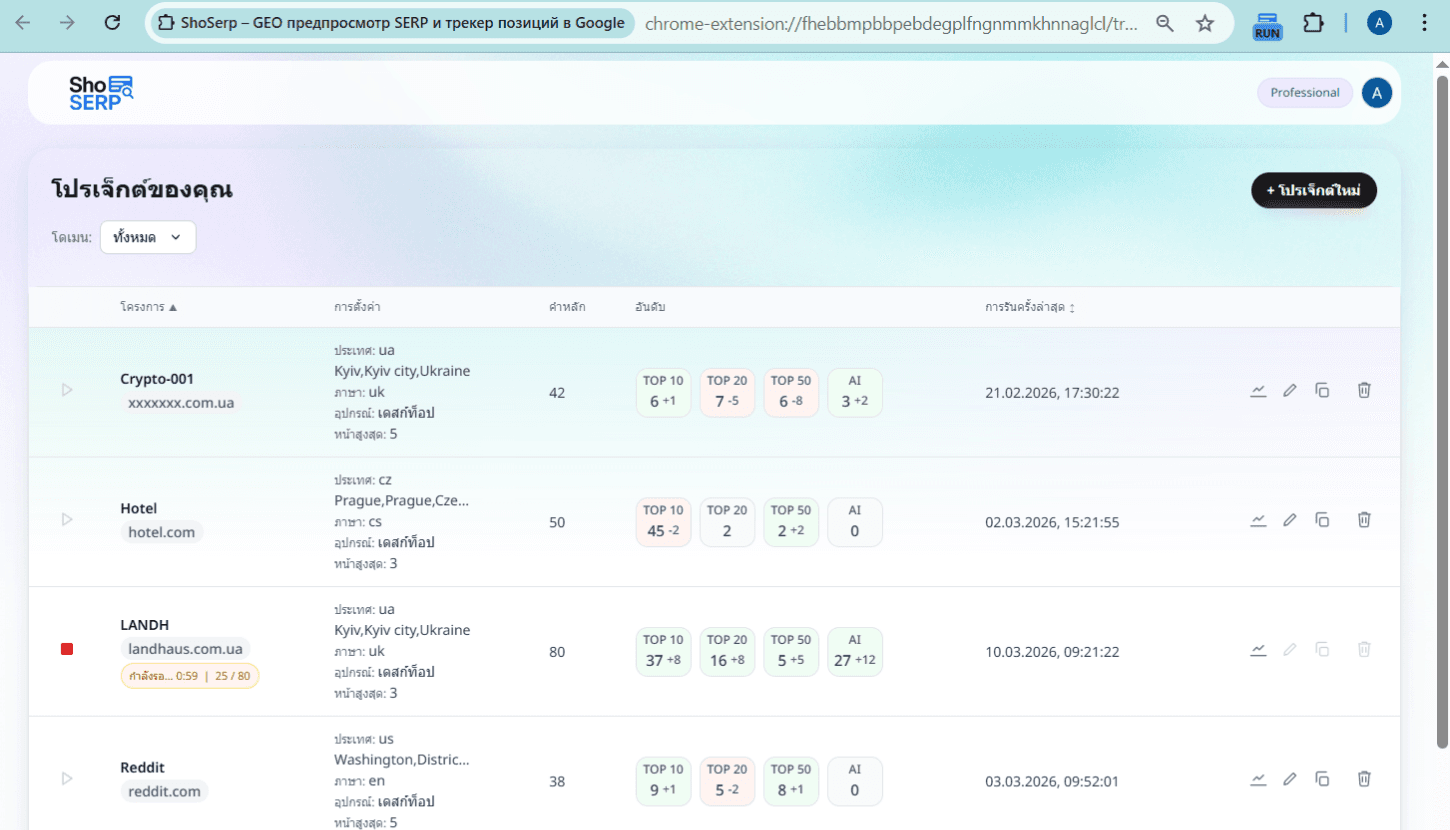
Task: Click the browser address bar URL
Action: (891, 23)
